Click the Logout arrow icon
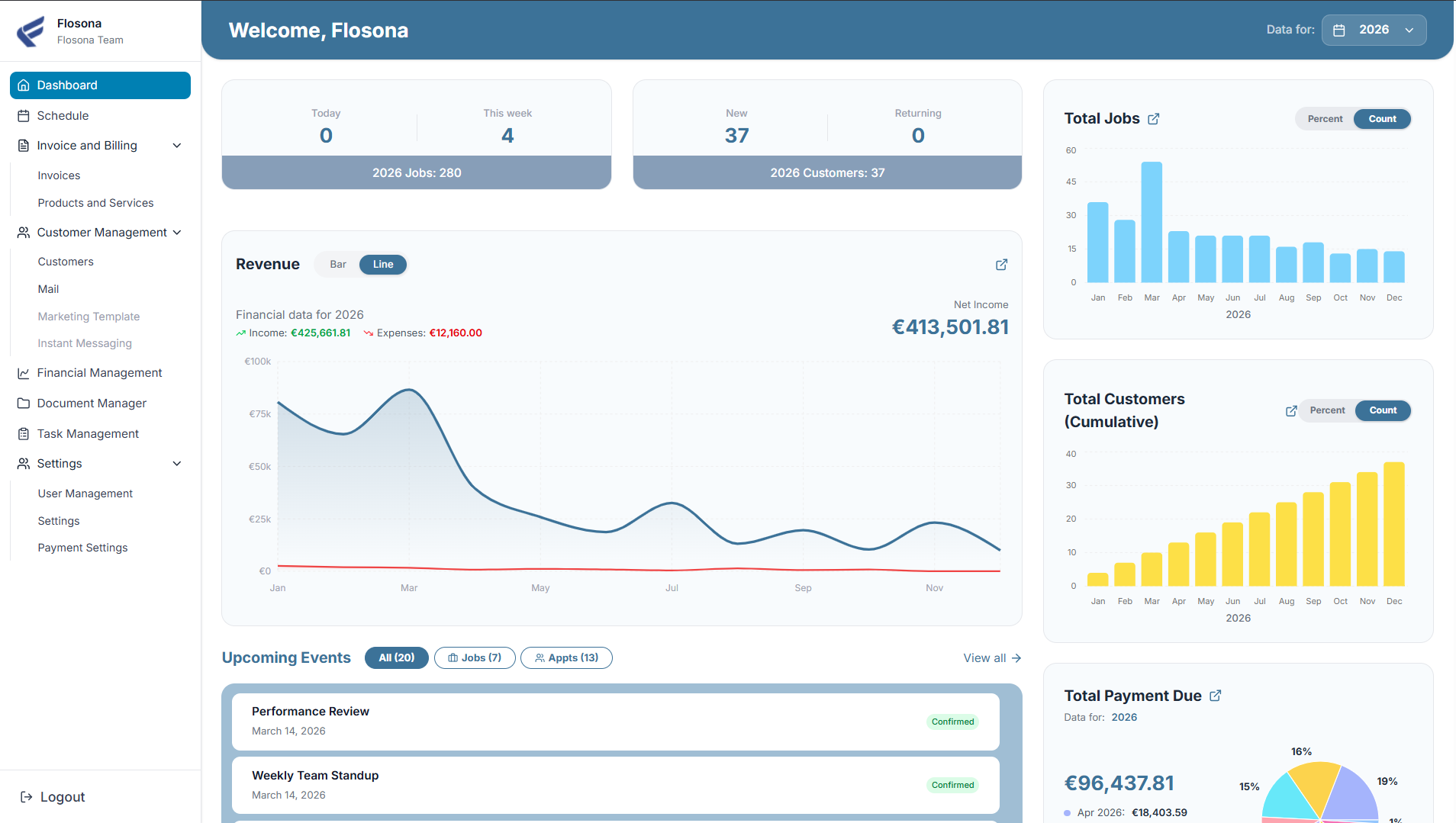Image resolution: width=1456 pixels, height=823 pixels. [x=27, y=797]
